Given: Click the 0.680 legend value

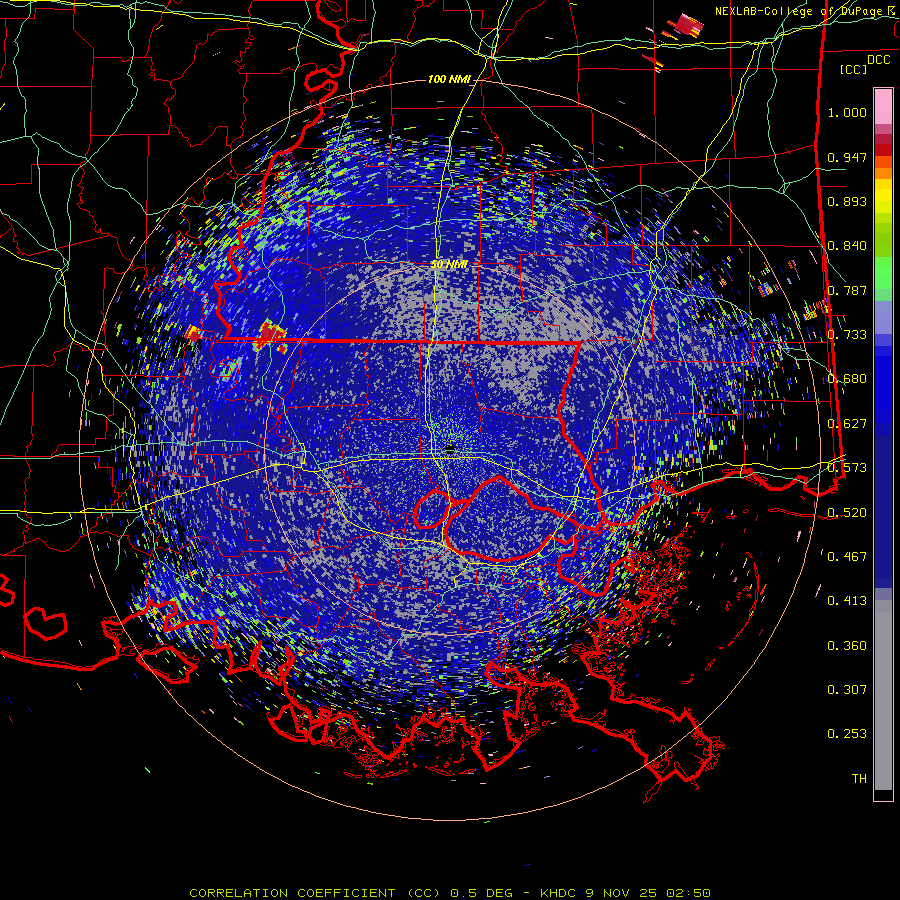Looking at the screenshot, I should (x=847, y=379).
